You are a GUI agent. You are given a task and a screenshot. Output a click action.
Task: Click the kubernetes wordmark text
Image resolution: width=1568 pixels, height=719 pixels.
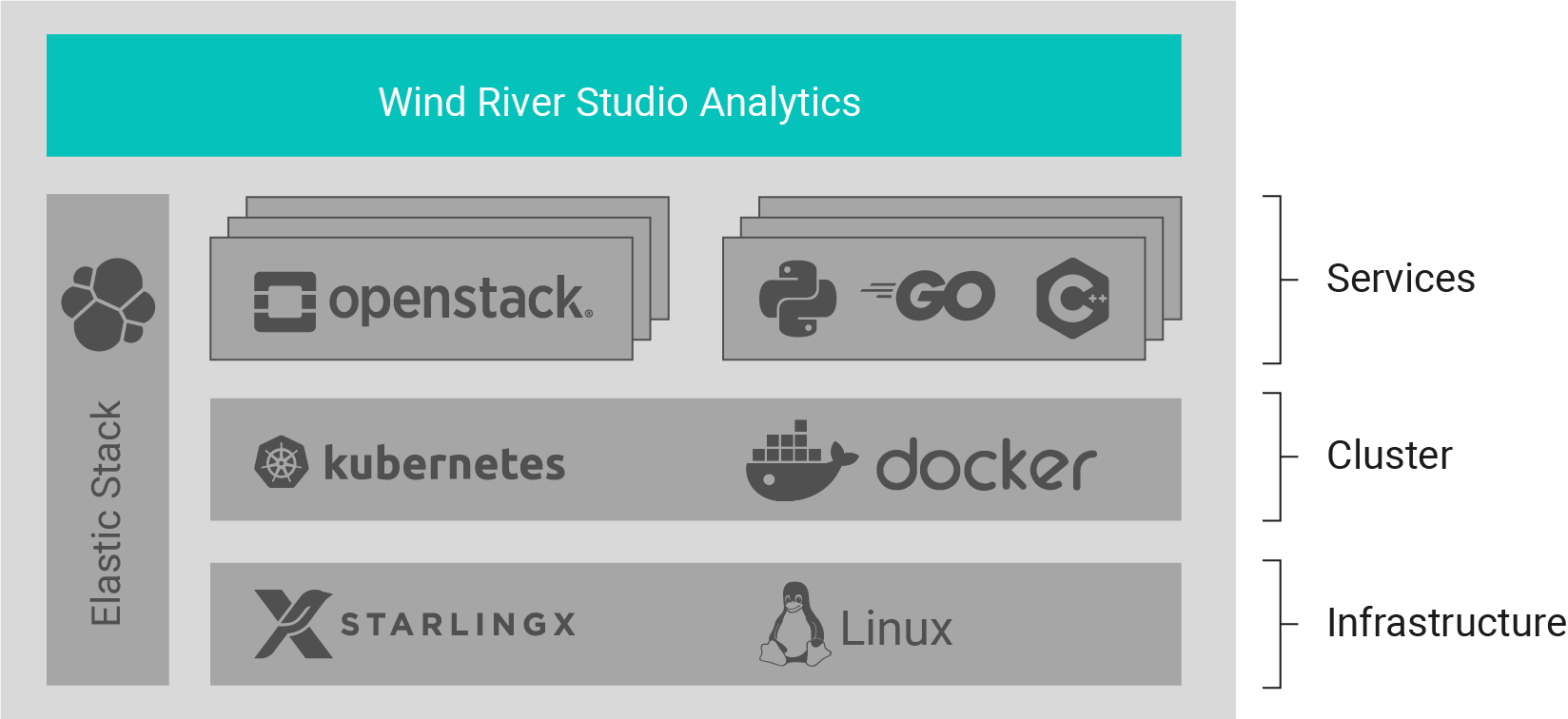444,462
